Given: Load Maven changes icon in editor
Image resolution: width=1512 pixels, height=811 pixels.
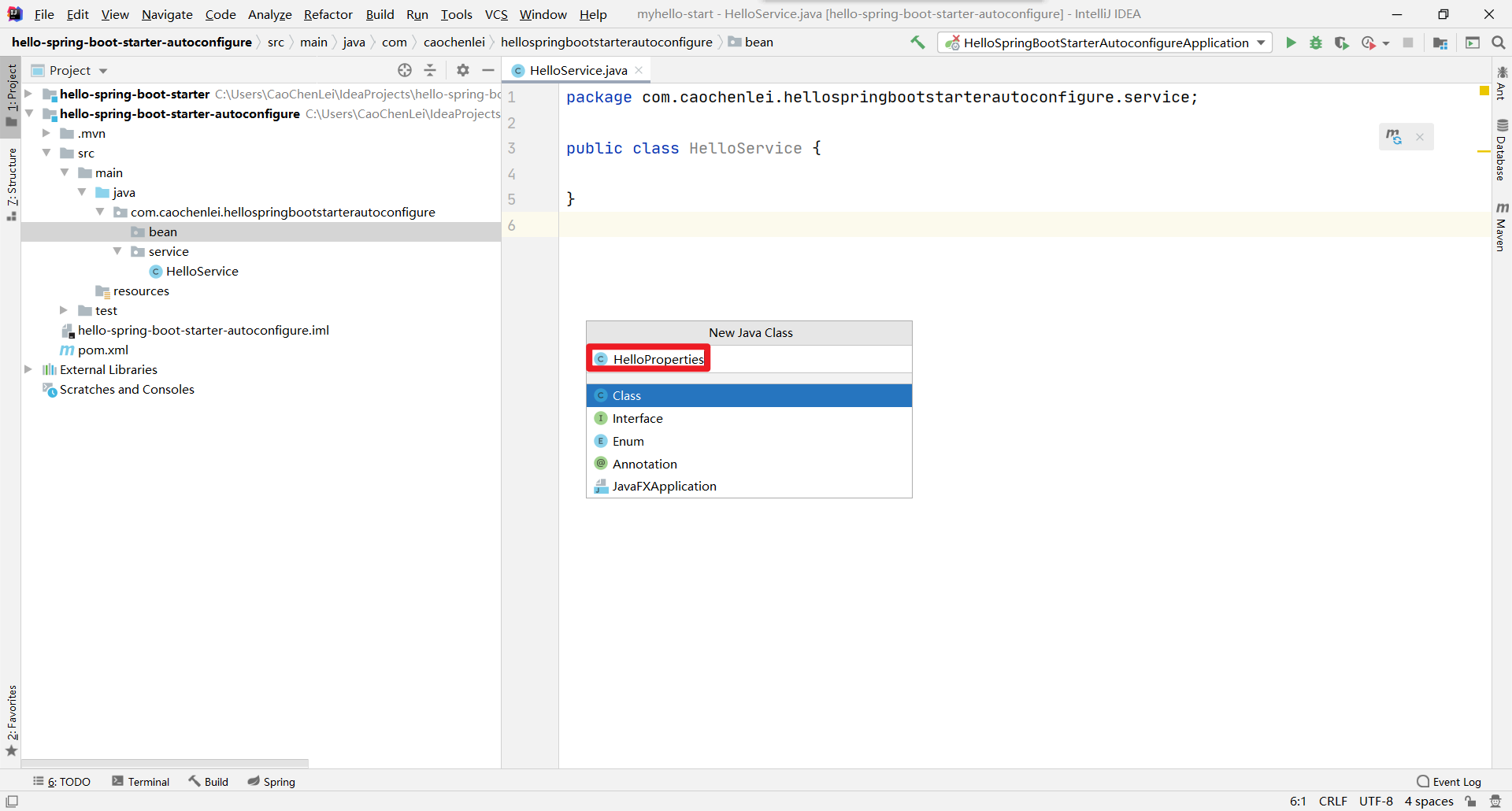Looking at the screenshot, I should 1394,137.
